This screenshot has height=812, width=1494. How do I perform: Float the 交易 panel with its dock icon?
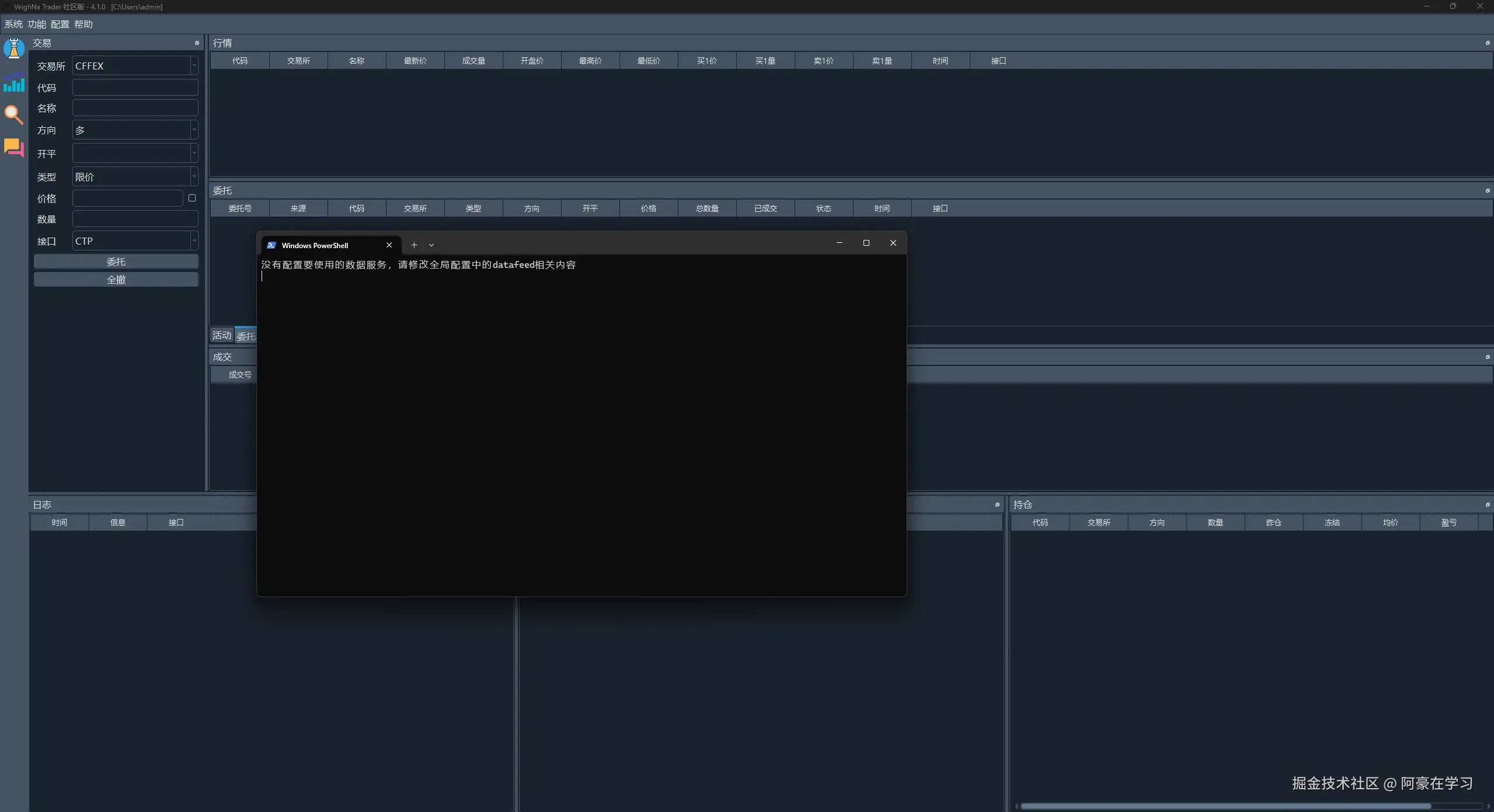click(197, 43)
